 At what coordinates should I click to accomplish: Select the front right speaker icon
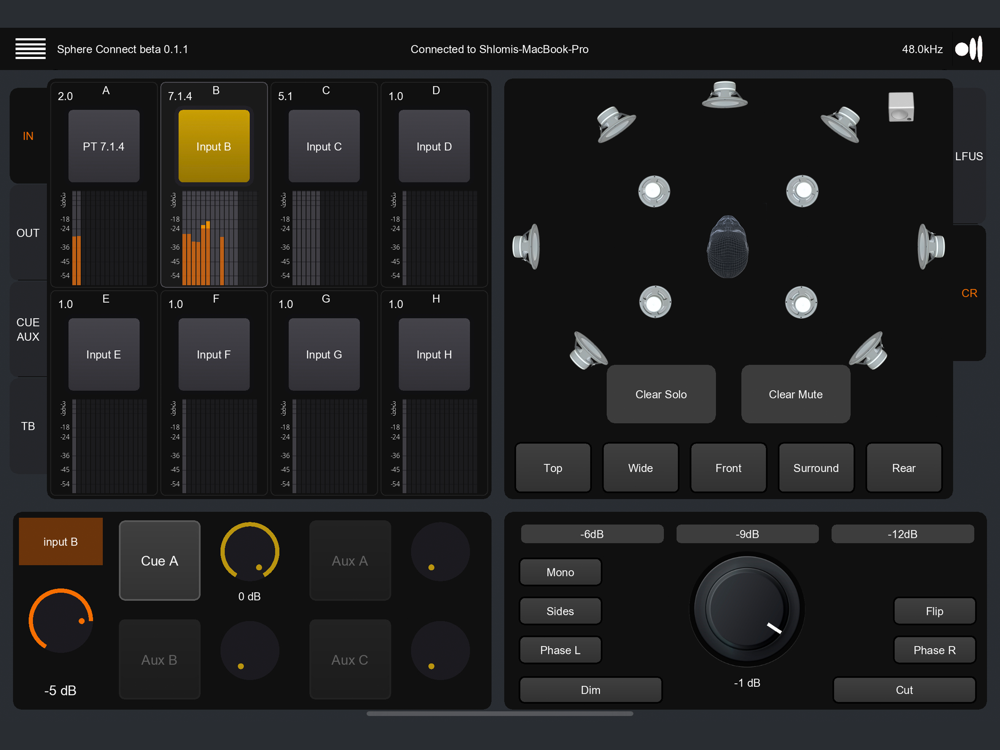coord(841,124)
